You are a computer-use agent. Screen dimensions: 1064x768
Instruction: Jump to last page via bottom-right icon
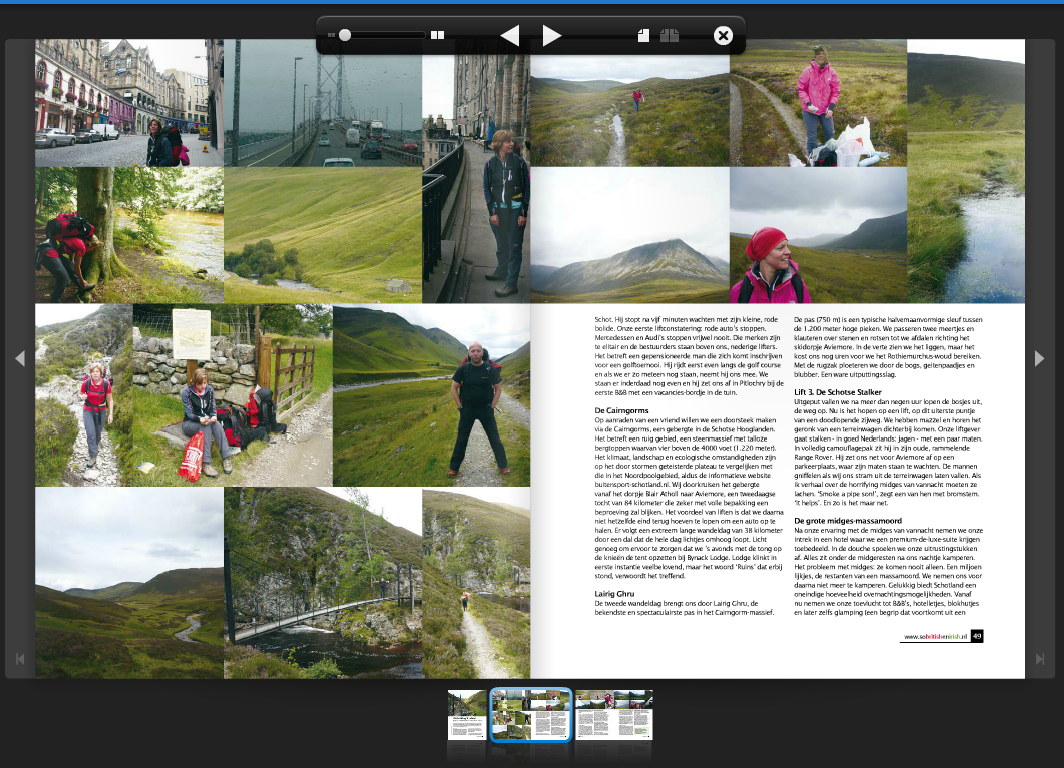1040,659
